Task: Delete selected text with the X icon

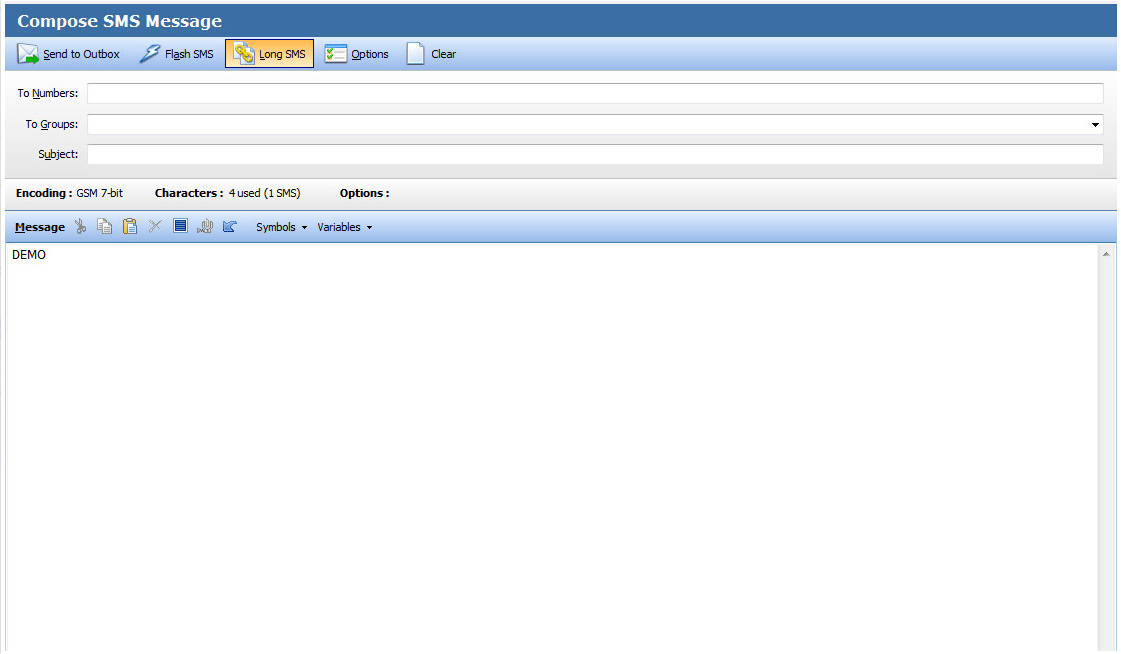Action: tap(155, 226)
